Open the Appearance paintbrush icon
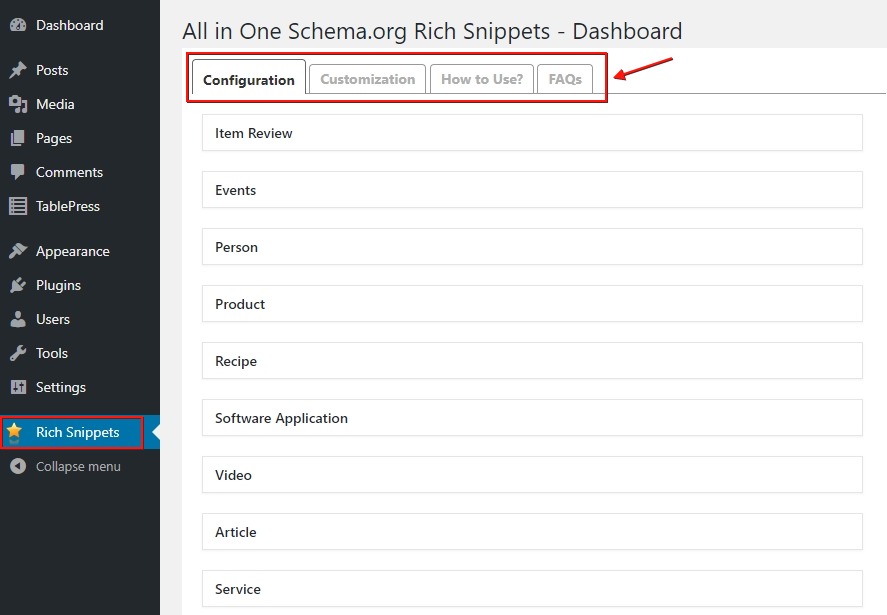This screenshot has height=615, width=887. 20,251
